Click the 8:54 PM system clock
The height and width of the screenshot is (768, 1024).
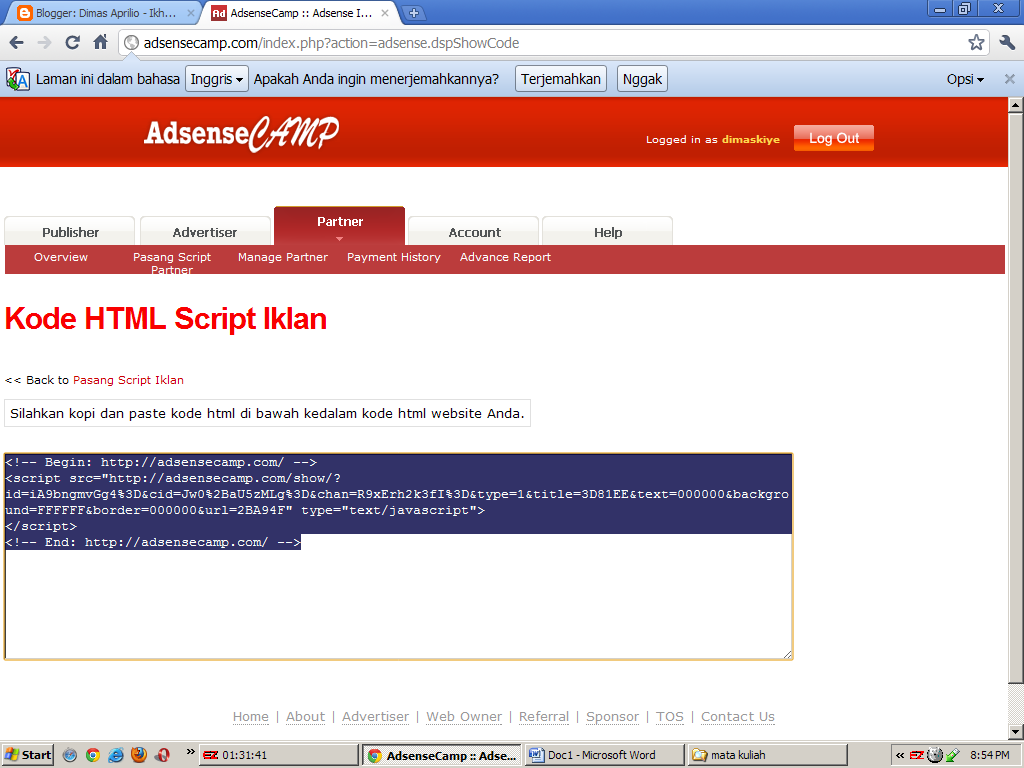989,756
